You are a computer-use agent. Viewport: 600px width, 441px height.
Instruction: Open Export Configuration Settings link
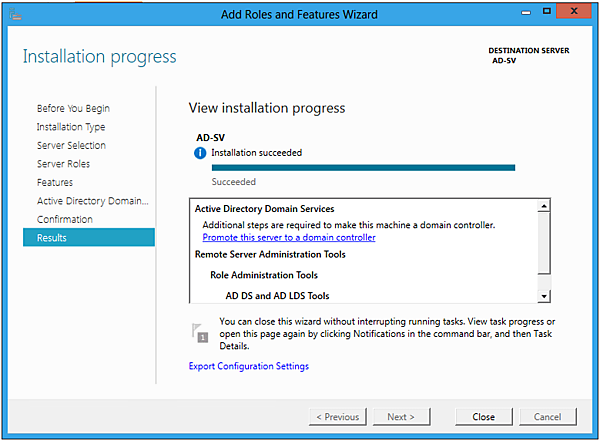[248, 366]
